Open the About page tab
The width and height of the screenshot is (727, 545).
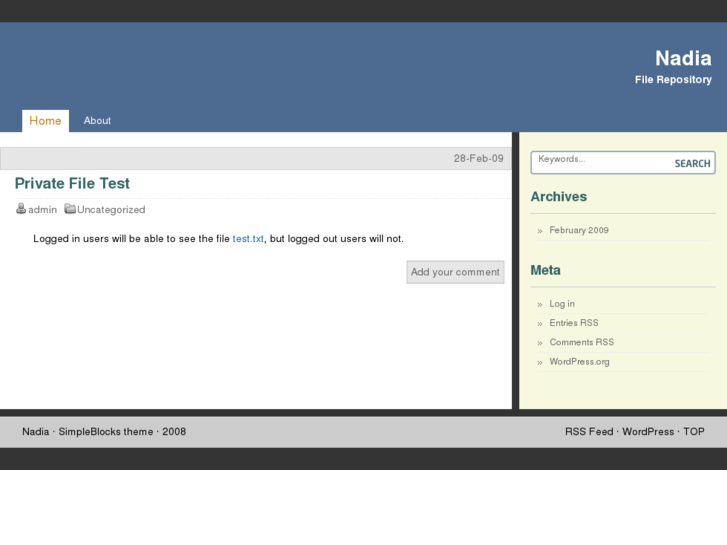97,121
